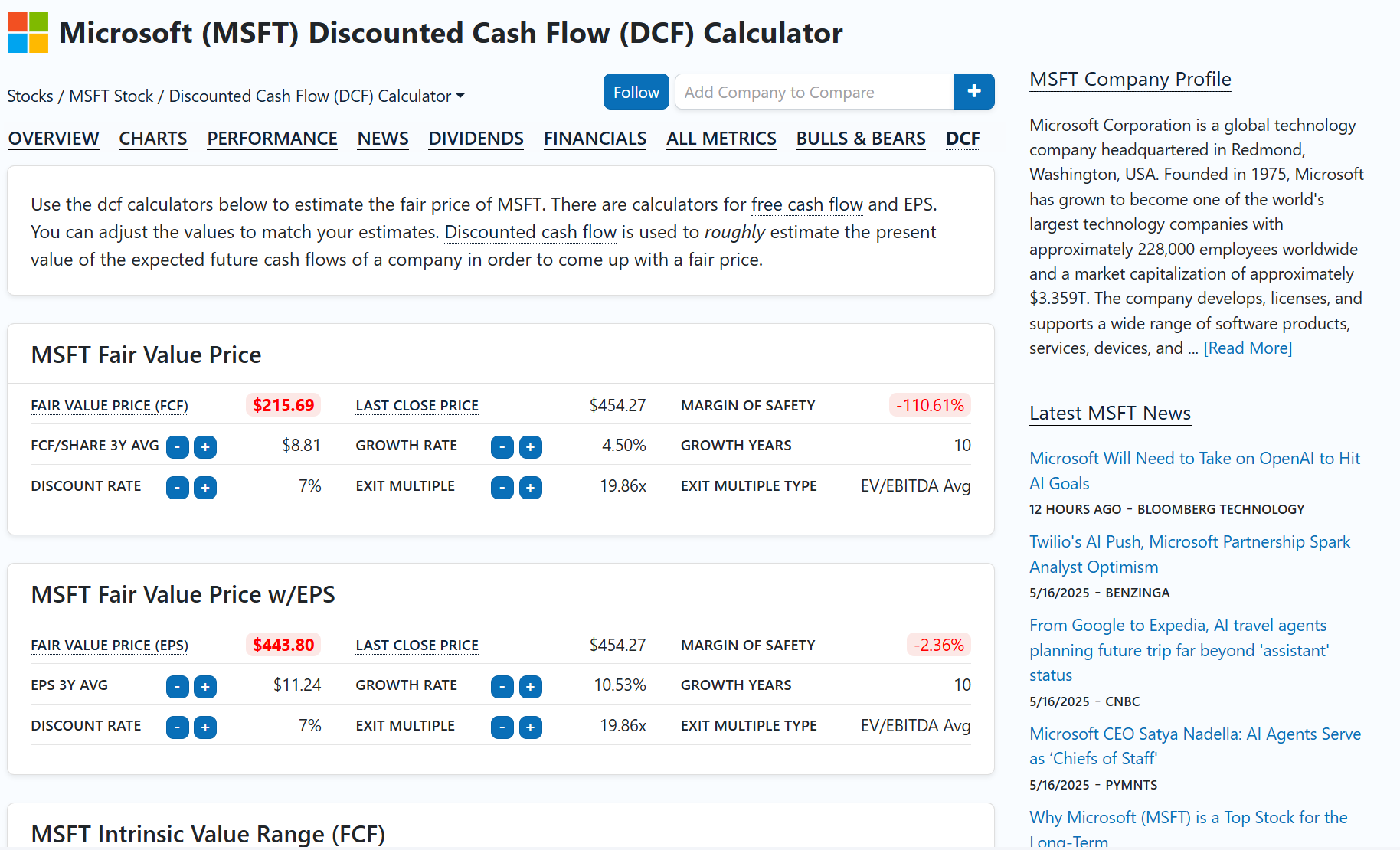Open the Latest MSFT News heading link

click(1110, 414)
